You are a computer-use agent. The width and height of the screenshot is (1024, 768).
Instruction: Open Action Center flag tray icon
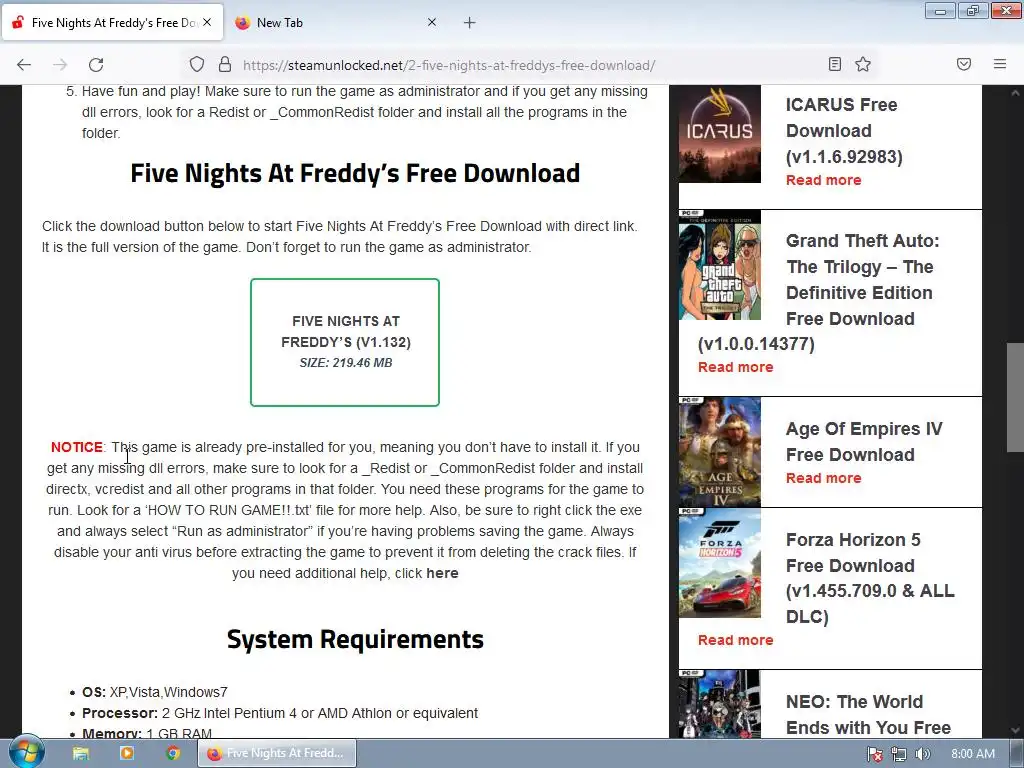tap(875, 754)
